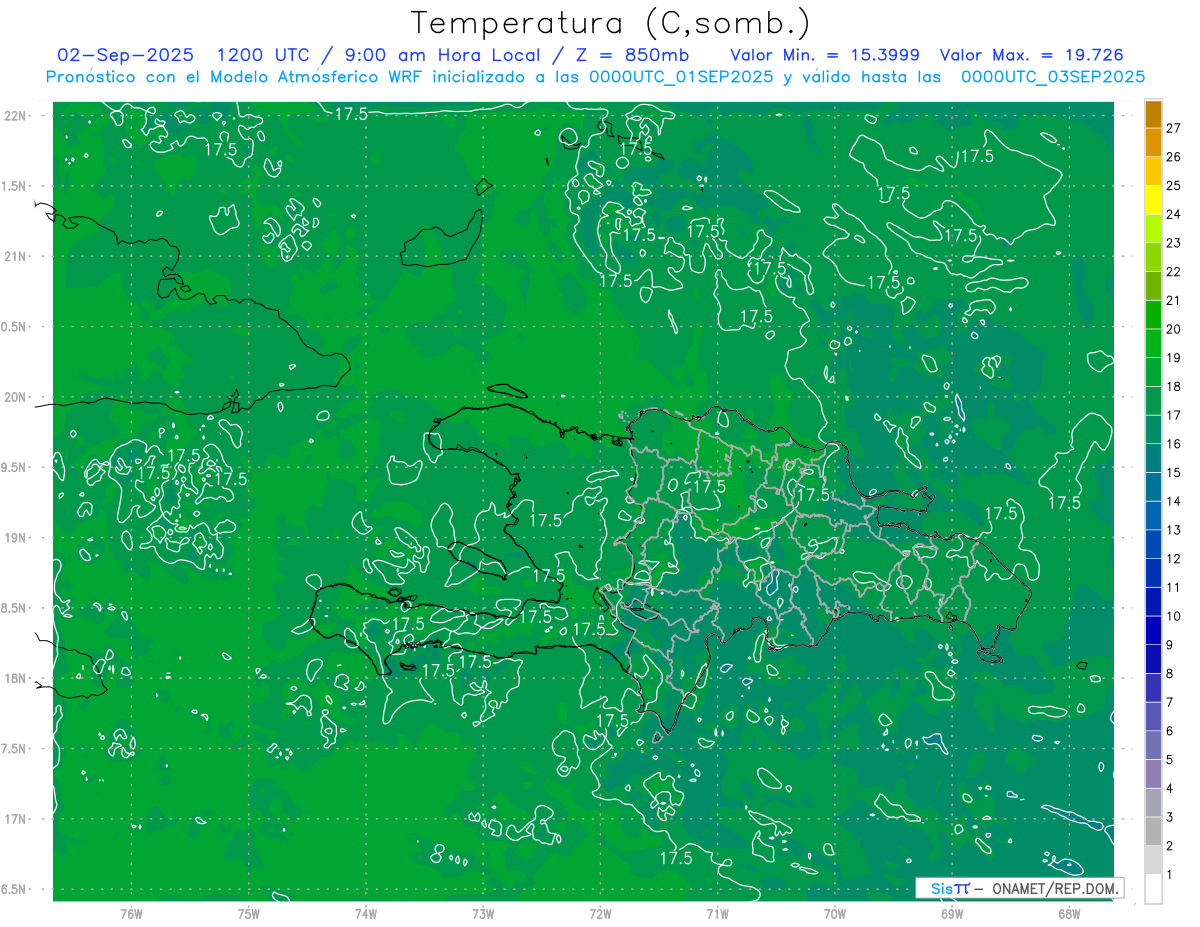Click the legend value '18'

(1174, 386)
